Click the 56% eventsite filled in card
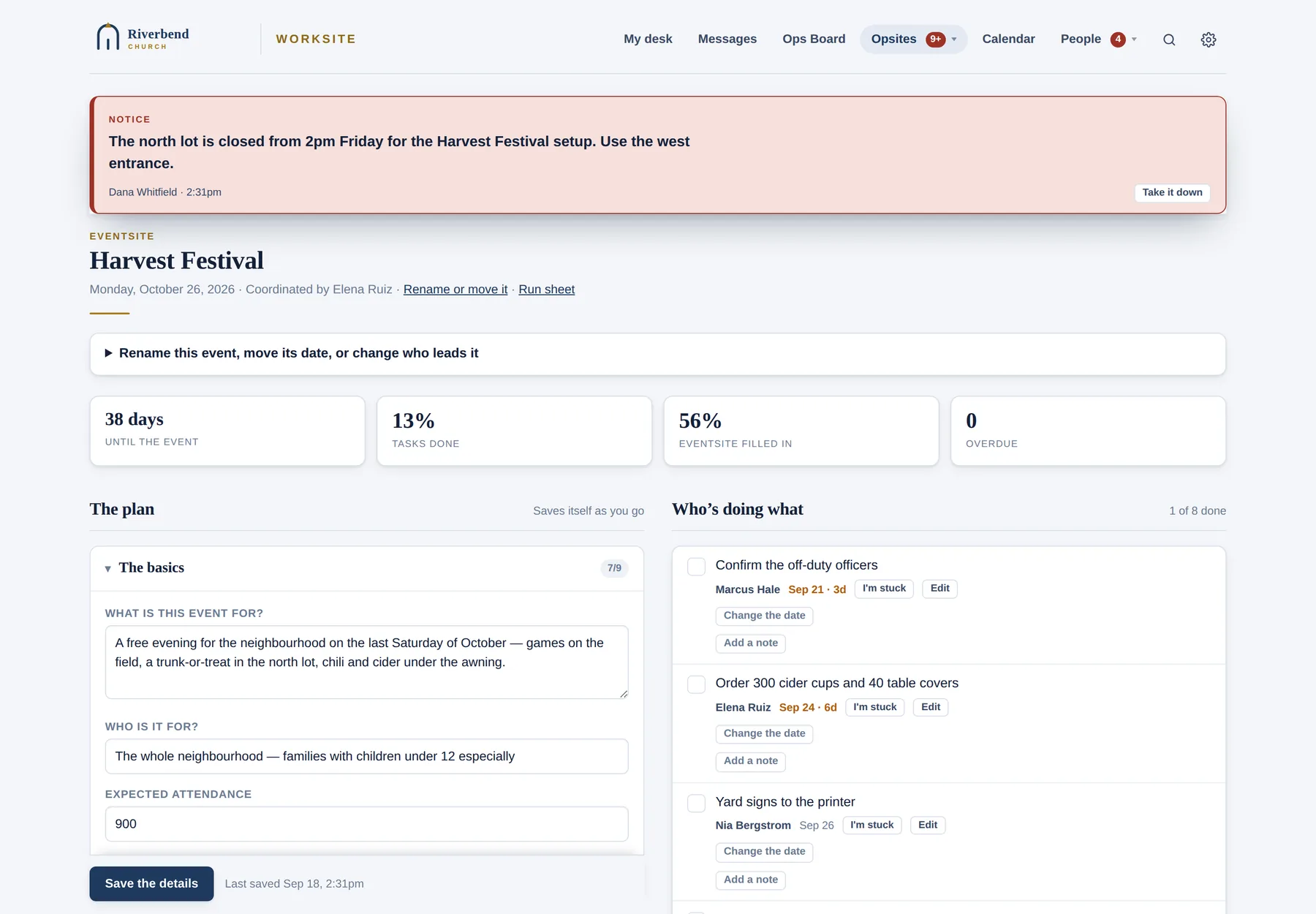 (x=801, y=431)
